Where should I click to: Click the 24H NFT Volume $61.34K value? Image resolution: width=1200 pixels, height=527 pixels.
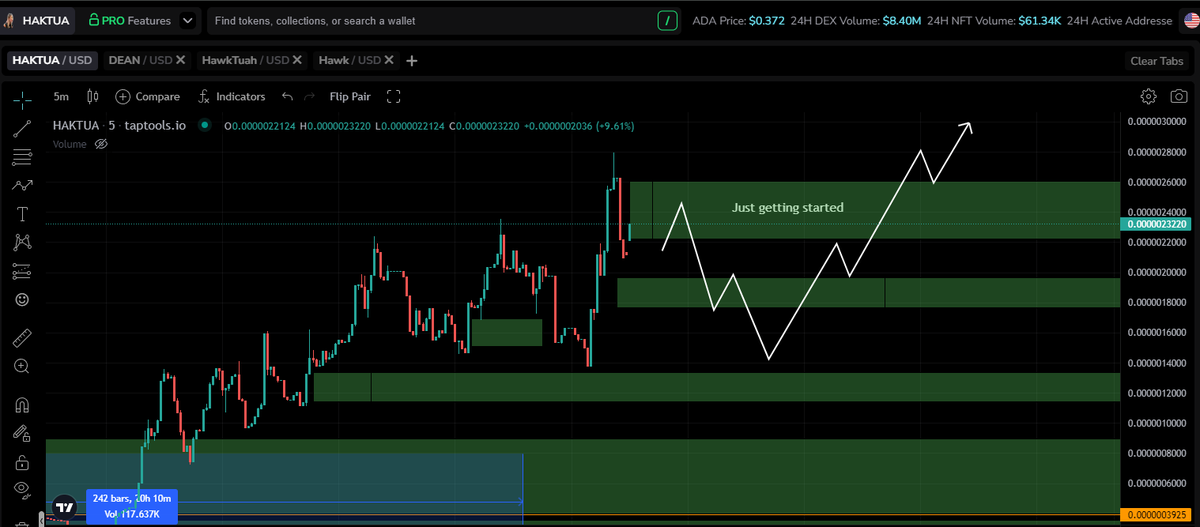click(1039, 20)
